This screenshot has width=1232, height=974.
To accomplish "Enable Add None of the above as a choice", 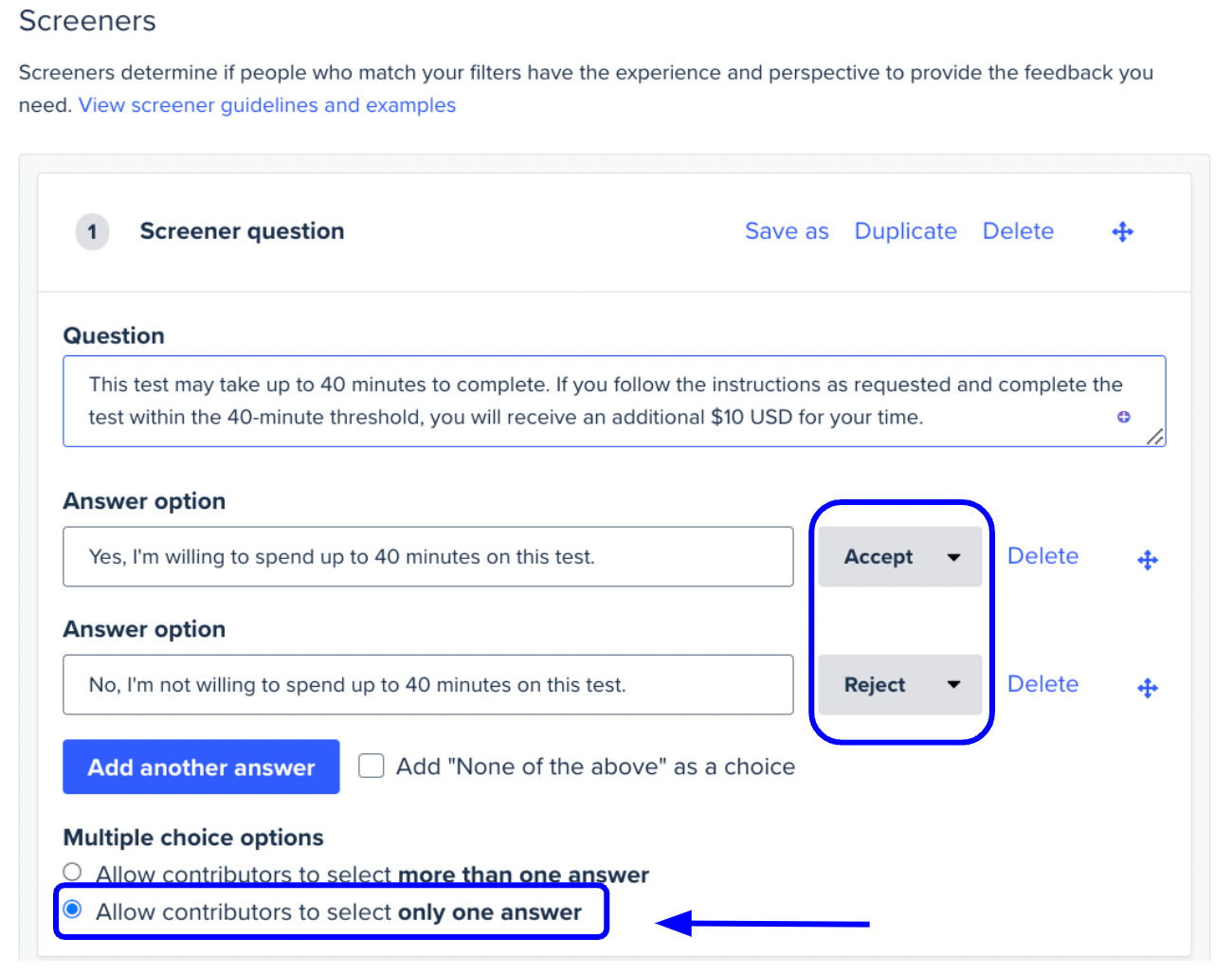I will point(371,766).
